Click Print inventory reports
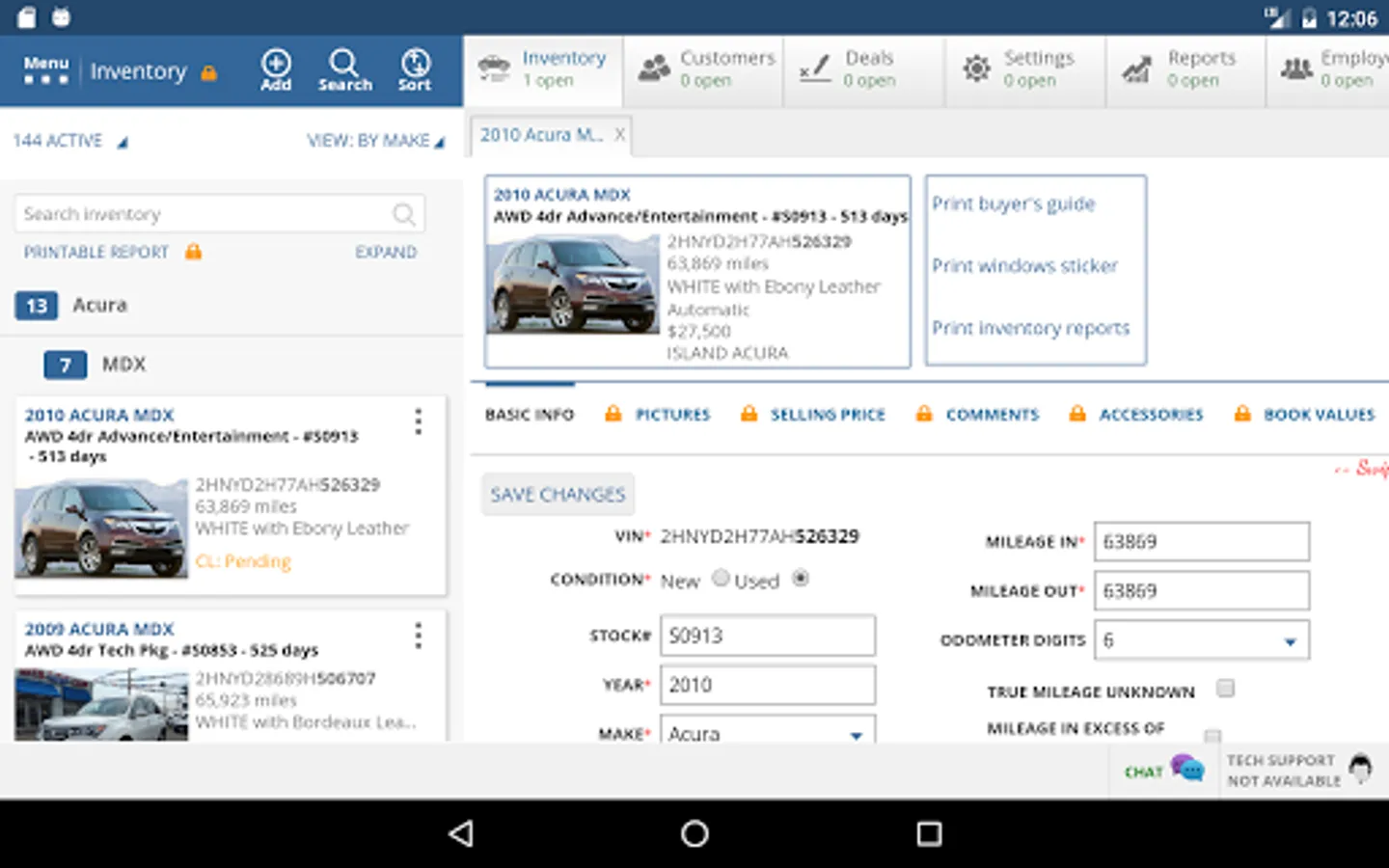Image resolution: width=1389 pixels, height=868 pixels. (x=1030, y=329)
